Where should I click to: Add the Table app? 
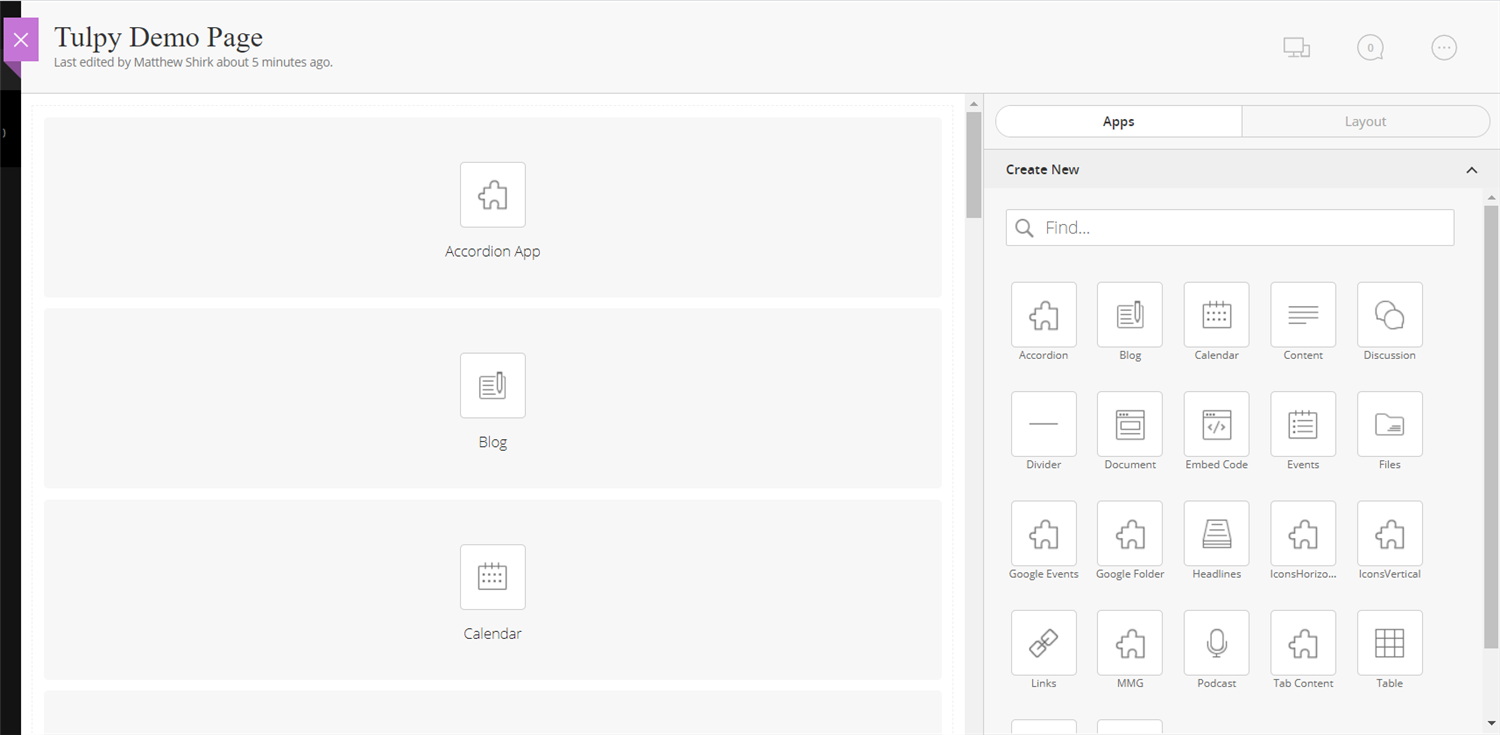coord(1390,643)
